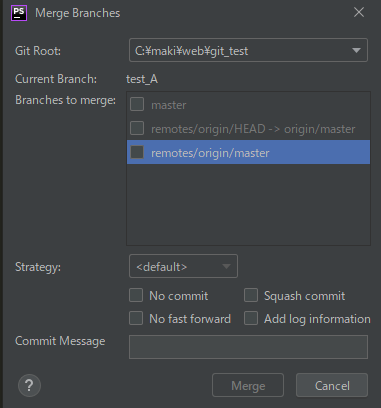Enable the Squash commit option
Screen dimensions: 381x408
(x=251, y=295)
